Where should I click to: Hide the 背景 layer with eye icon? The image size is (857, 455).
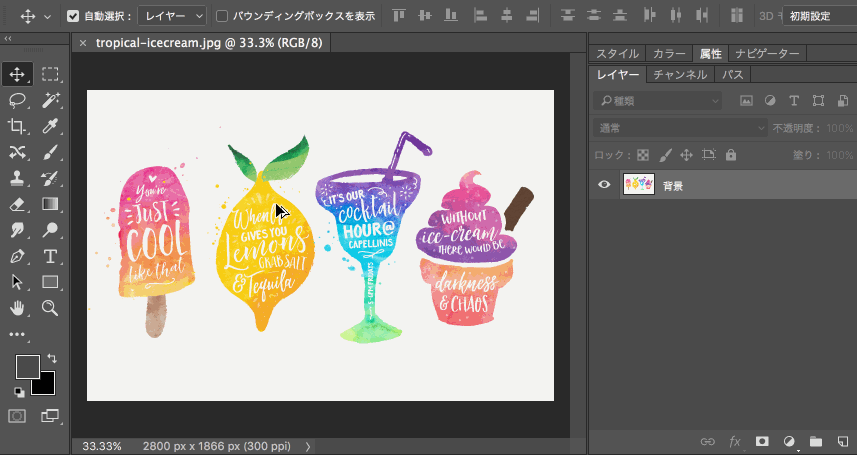(x=604, y=185)
